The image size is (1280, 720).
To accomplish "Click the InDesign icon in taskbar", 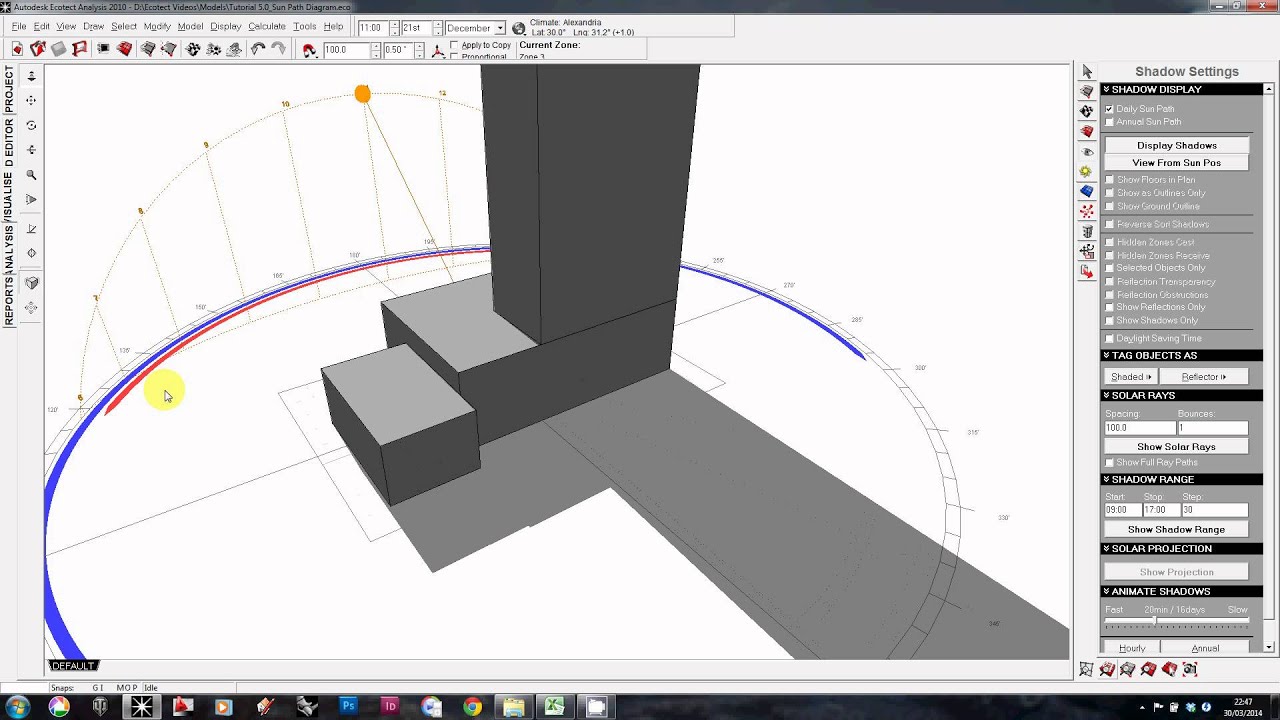I will 390,706.
